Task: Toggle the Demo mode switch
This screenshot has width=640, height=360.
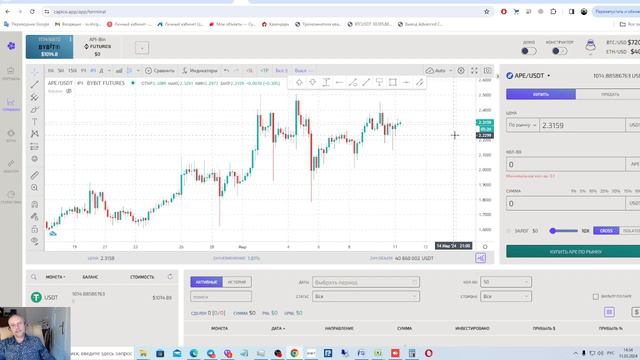Action: pyautogui.click(x=529, y=51)
